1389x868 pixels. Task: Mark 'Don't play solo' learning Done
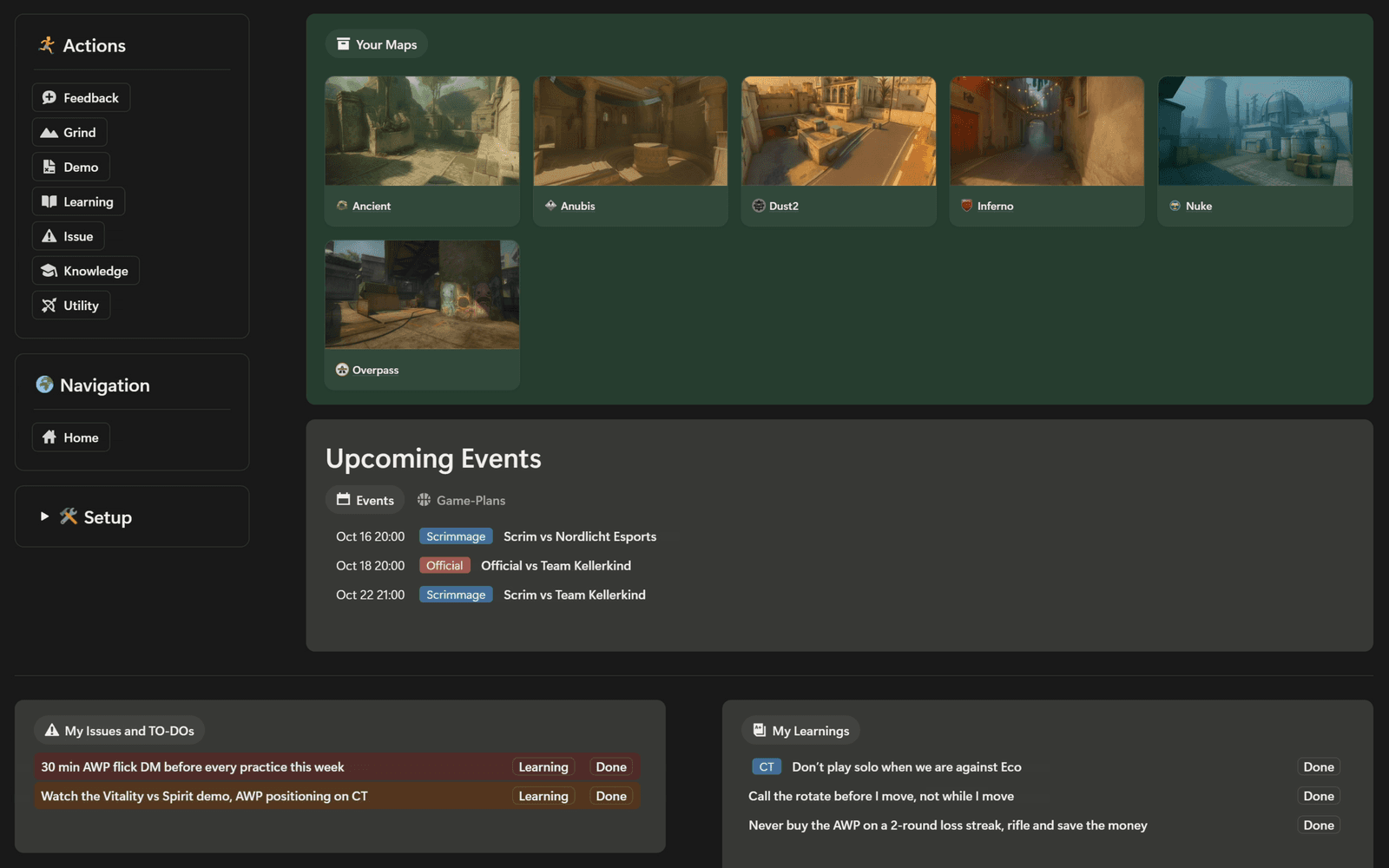[x=1319, y=767]
